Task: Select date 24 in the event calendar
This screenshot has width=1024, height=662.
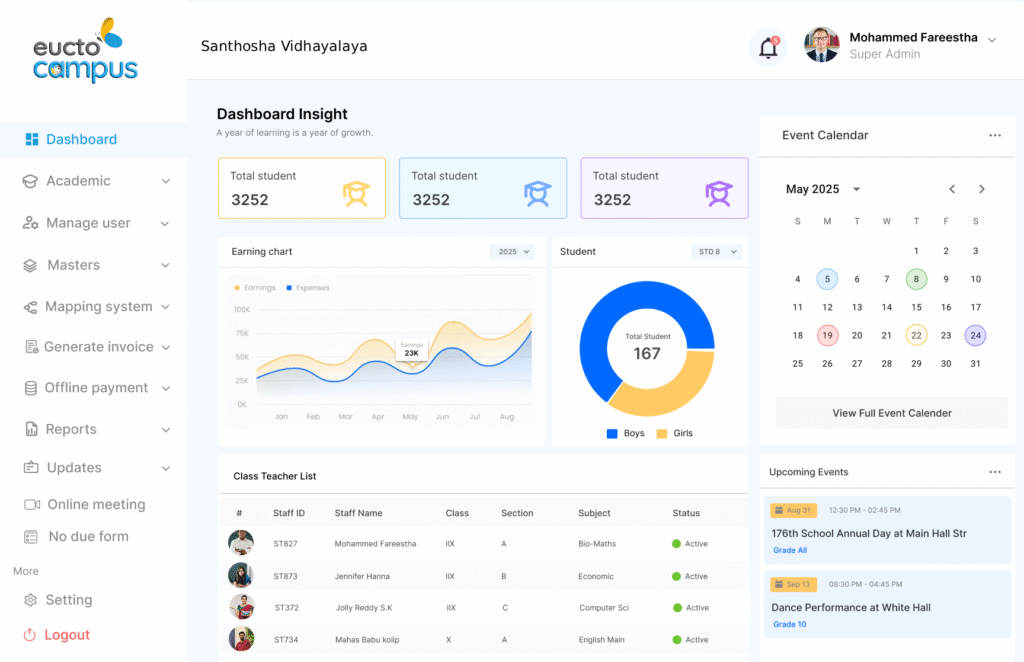Action: [975, 336]
